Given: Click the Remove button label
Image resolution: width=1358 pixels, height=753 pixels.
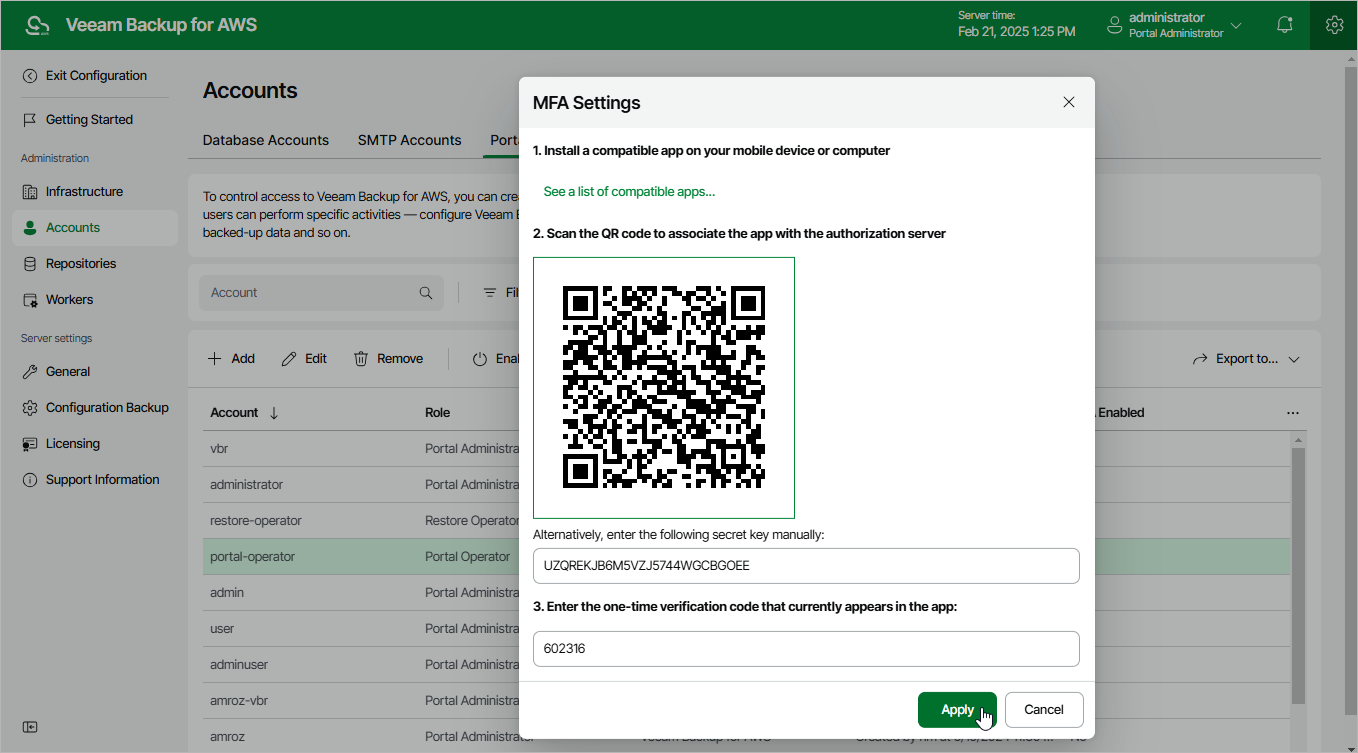Looking at the screenshot, I should click(400, 359).
